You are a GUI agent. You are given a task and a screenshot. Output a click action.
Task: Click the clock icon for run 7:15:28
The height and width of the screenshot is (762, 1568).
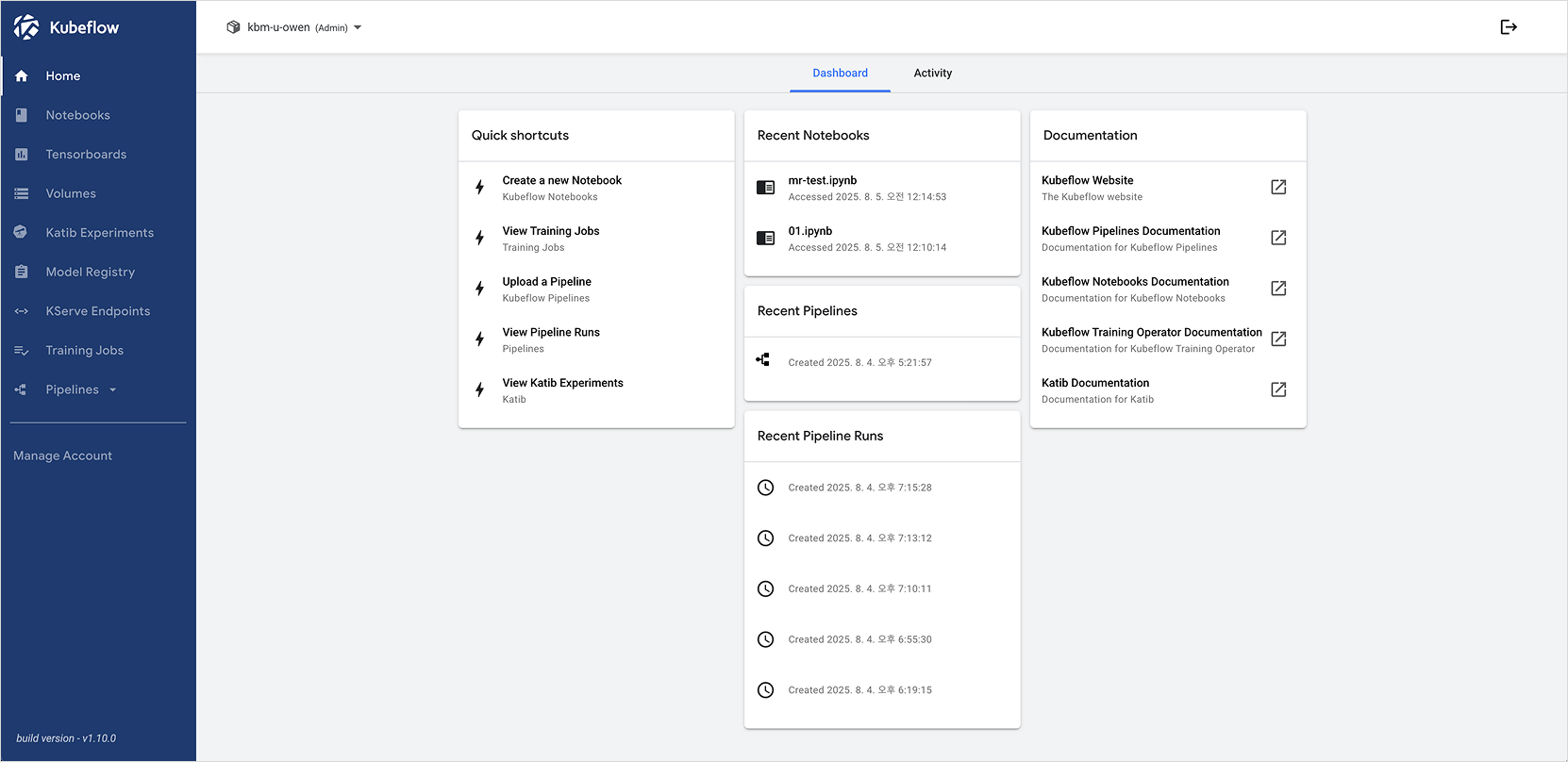tap(766, 488)
